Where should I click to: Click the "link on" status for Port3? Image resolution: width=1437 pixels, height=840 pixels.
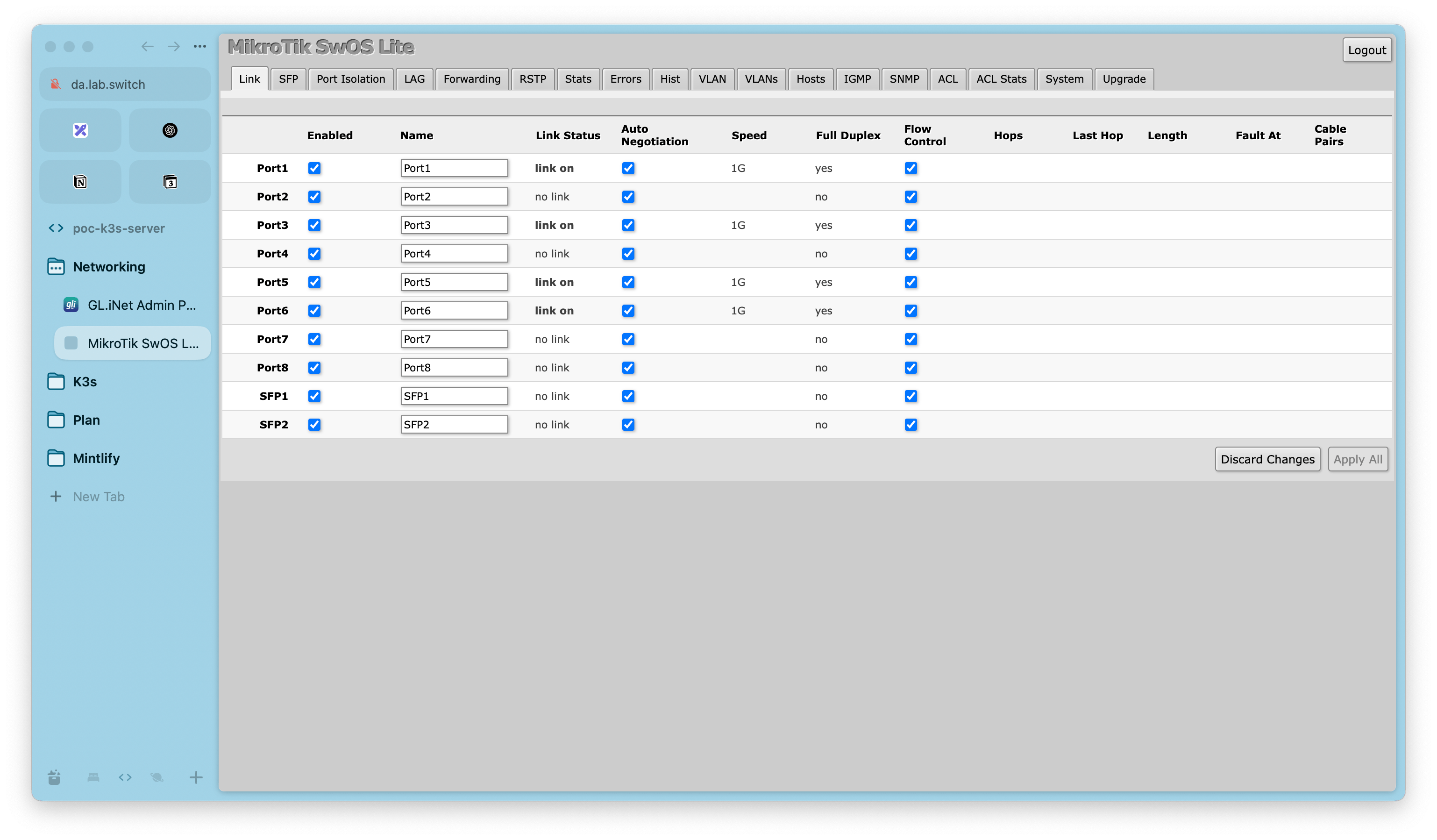point(554,225)
